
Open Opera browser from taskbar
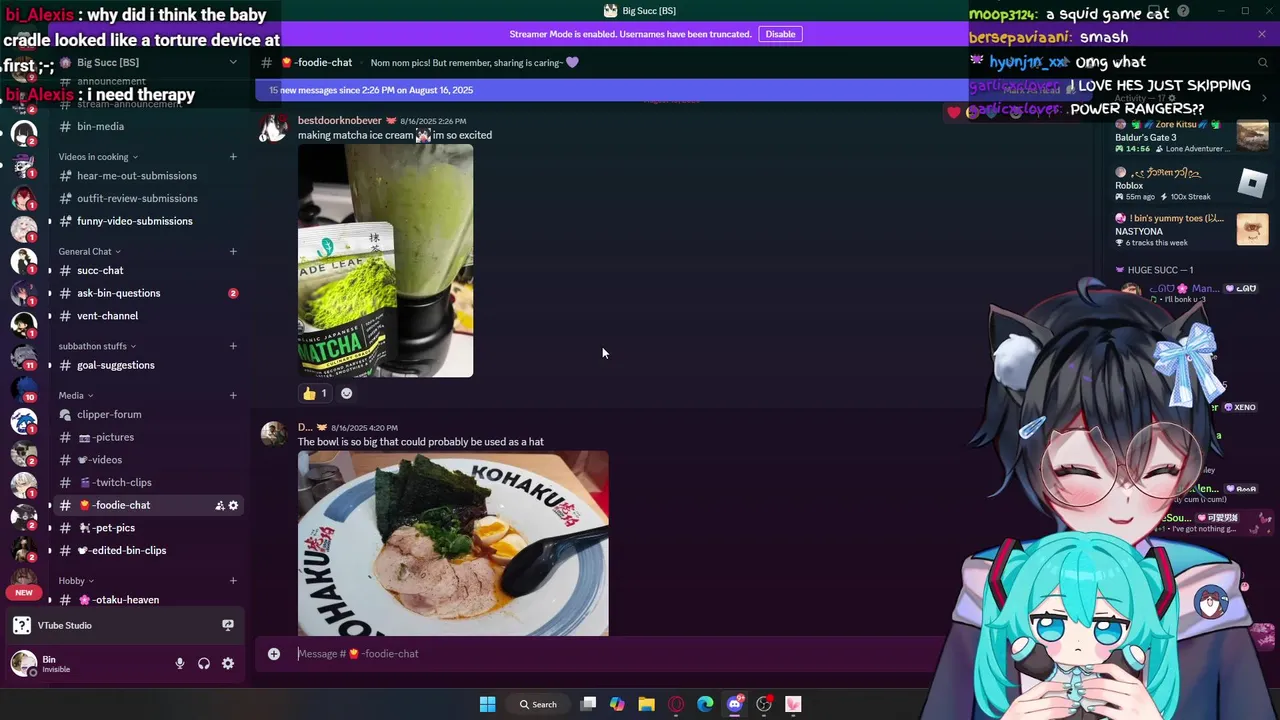[x=676, y=704]
